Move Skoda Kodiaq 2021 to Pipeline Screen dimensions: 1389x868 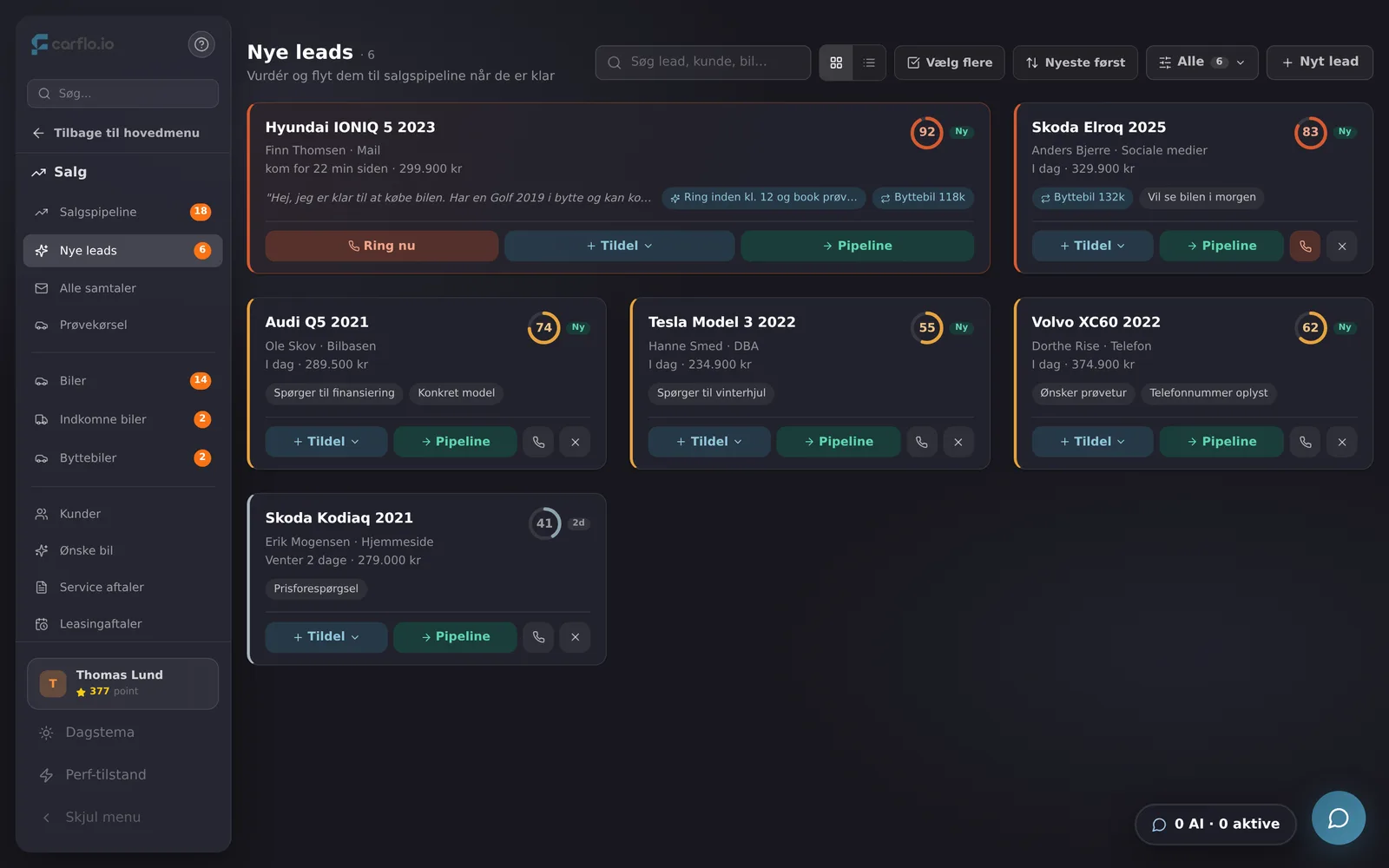[x=456, y=637]
